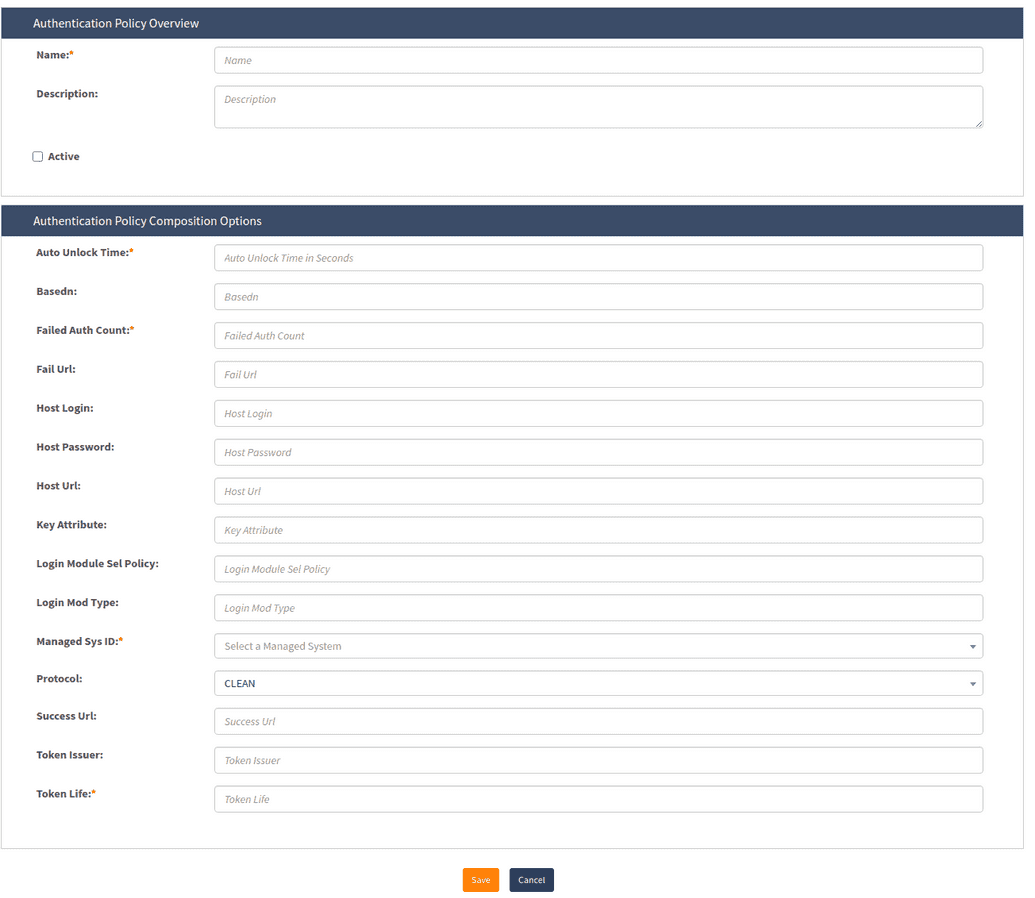Select the Failed Auth Count field
This screenshot has height=898, width=1035.
(x=598, y=336)
